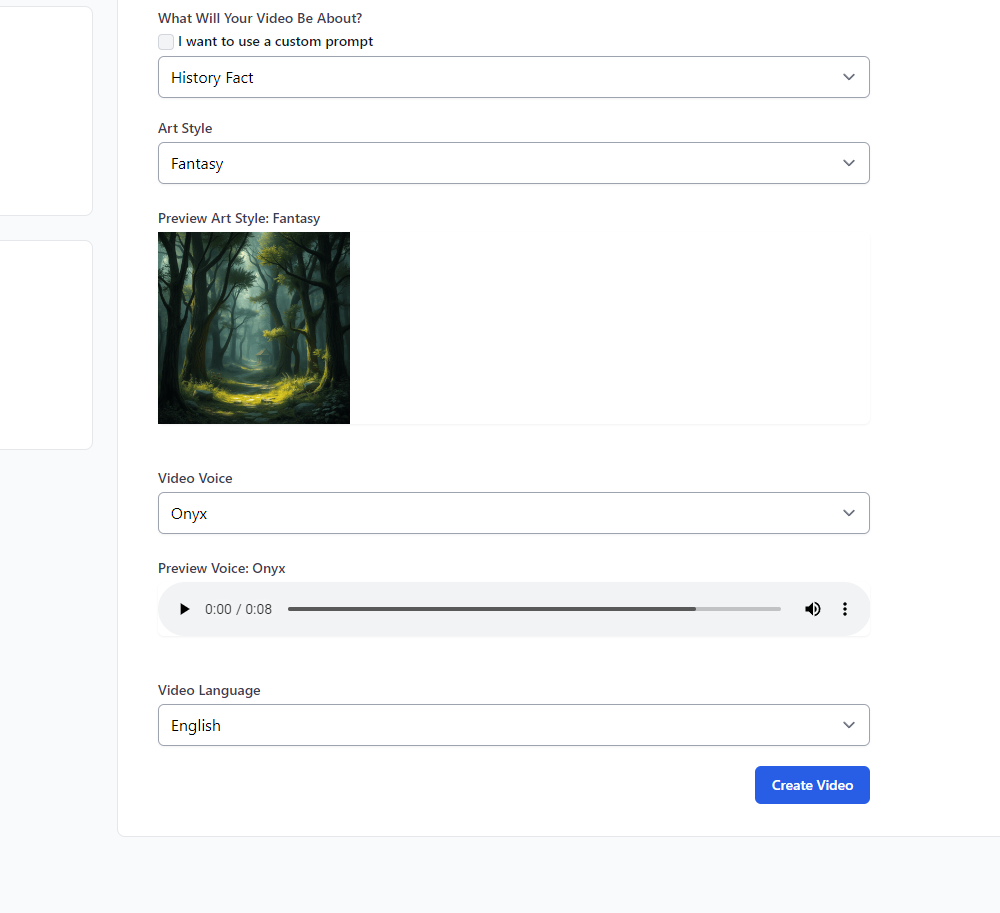Click the 'Preview Art Style: Fantasy' label
Viewport: 1000px width, 913px height.
coord(239,218)
